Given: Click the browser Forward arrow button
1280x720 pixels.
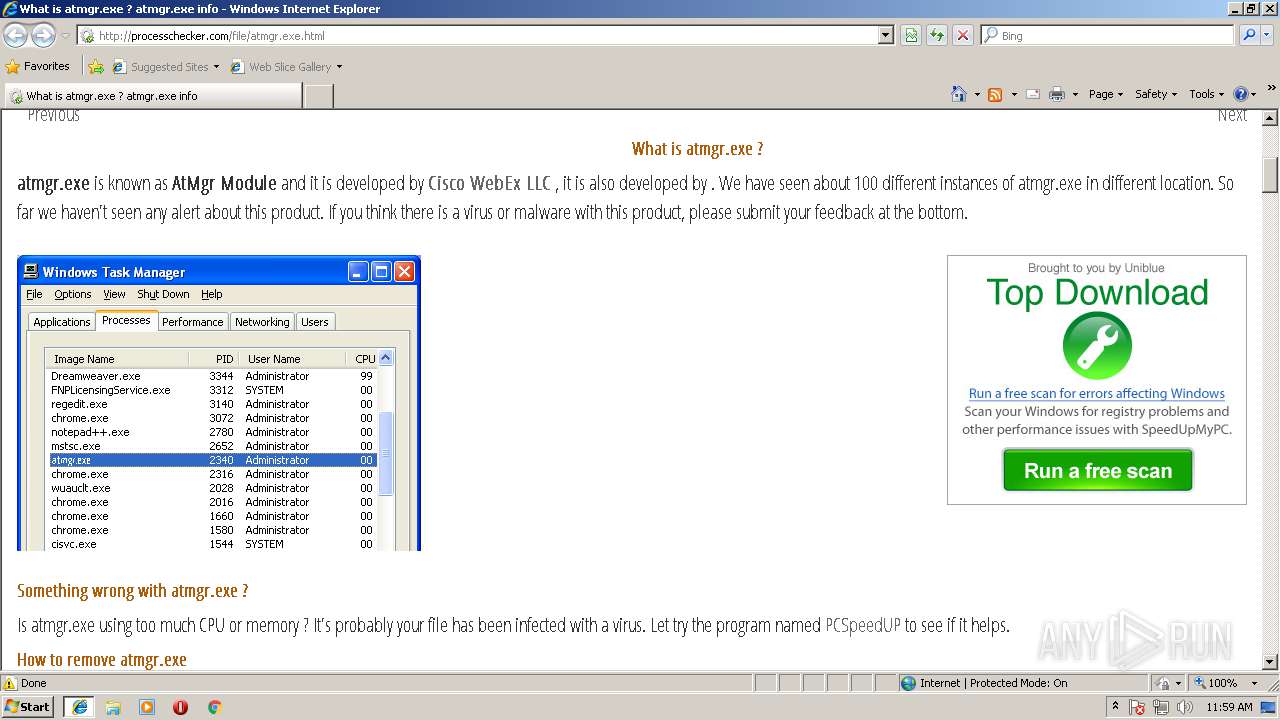Looking at the screenshot, I should click(43, 36).
